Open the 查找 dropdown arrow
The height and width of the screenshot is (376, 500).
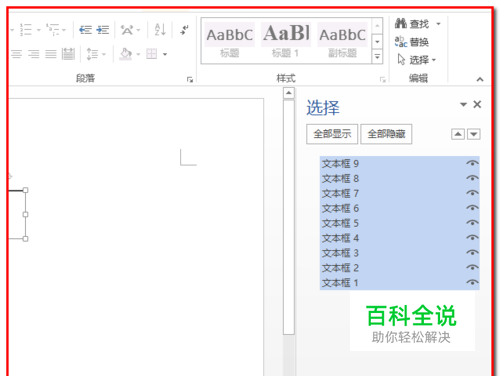[x=438, y=24]
